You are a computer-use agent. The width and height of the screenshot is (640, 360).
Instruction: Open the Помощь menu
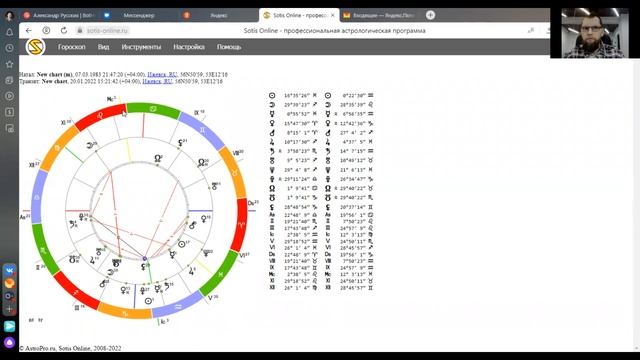coord(229,47)
